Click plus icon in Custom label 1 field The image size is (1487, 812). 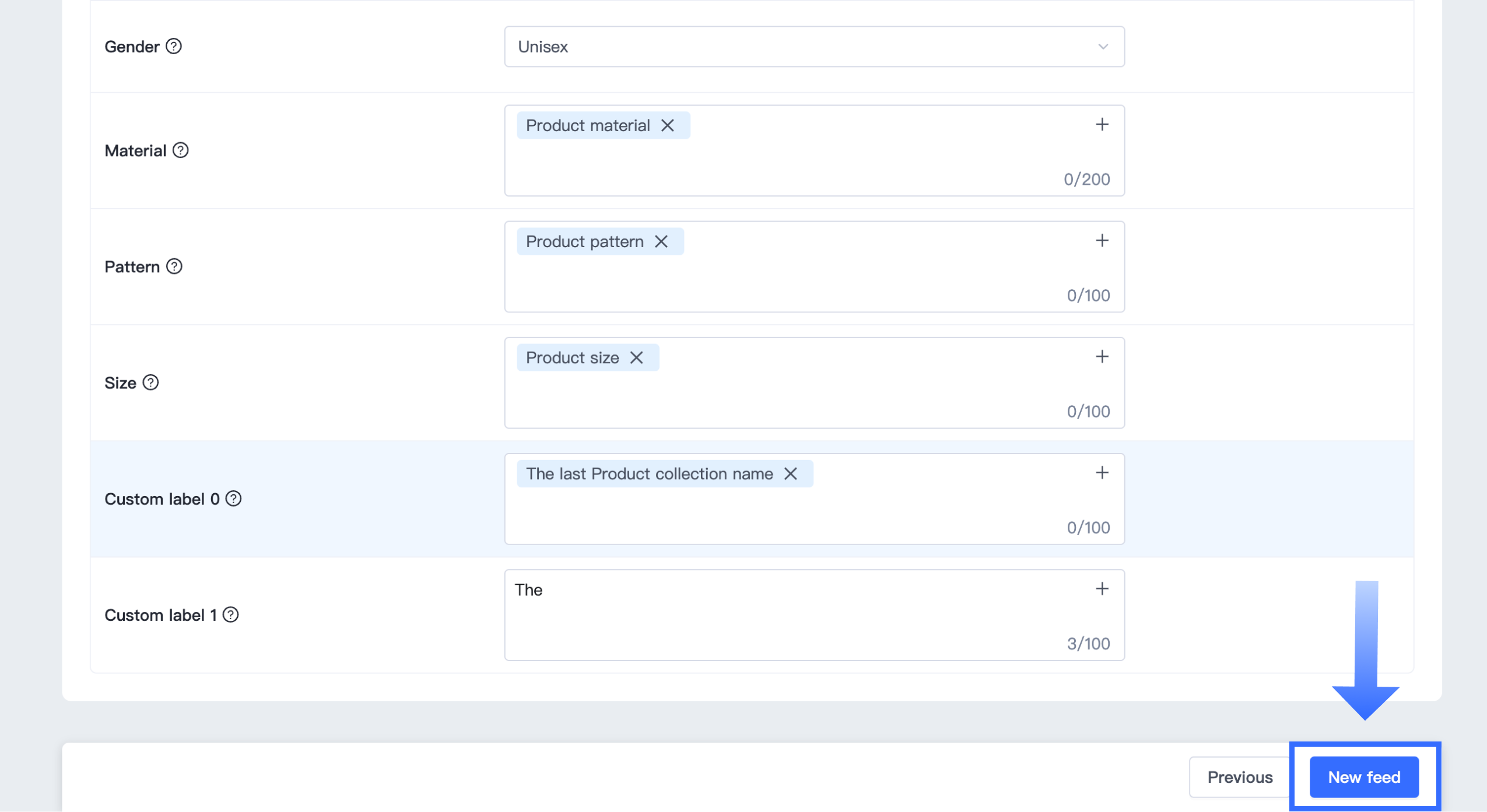1102,589
